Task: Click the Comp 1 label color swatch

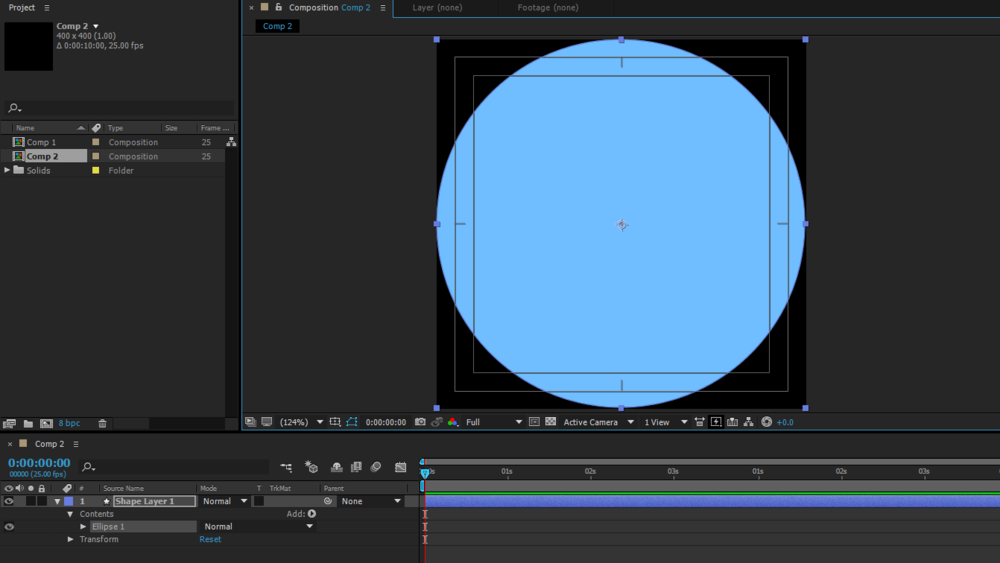Action: pos(96,142)
